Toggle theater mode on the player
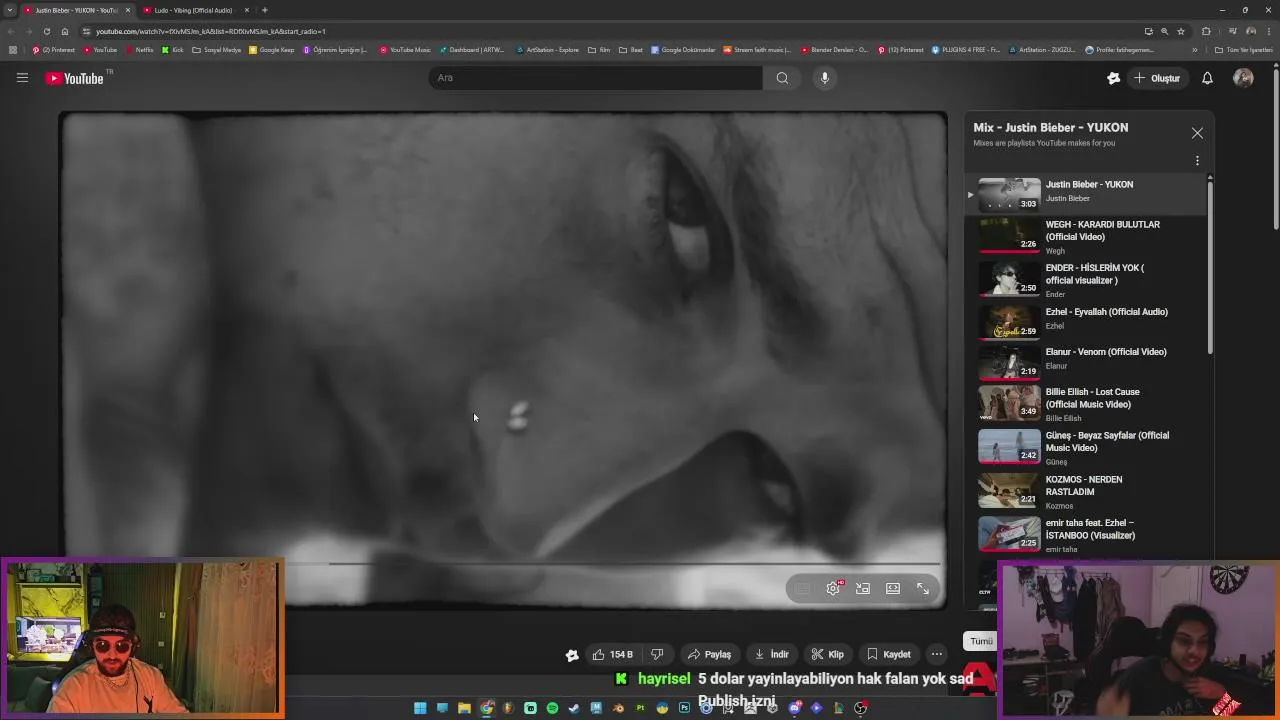This screenshot has width=1280, height=720. pos(893,588)
